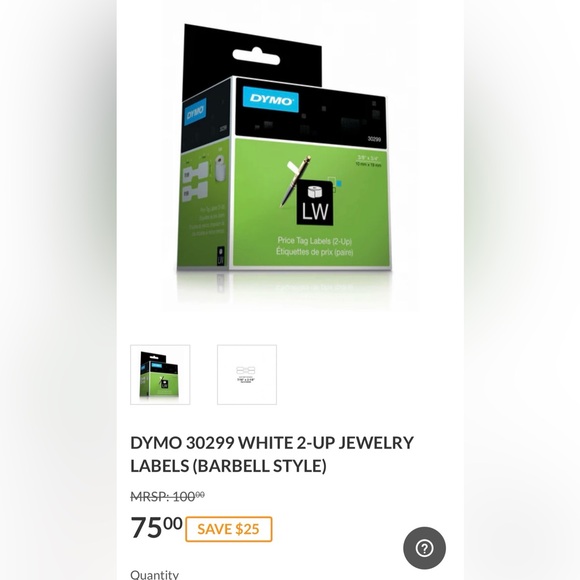580x580 pixels.
Task: Click the LW label roll icon on box
Action: tap(315, 202)
